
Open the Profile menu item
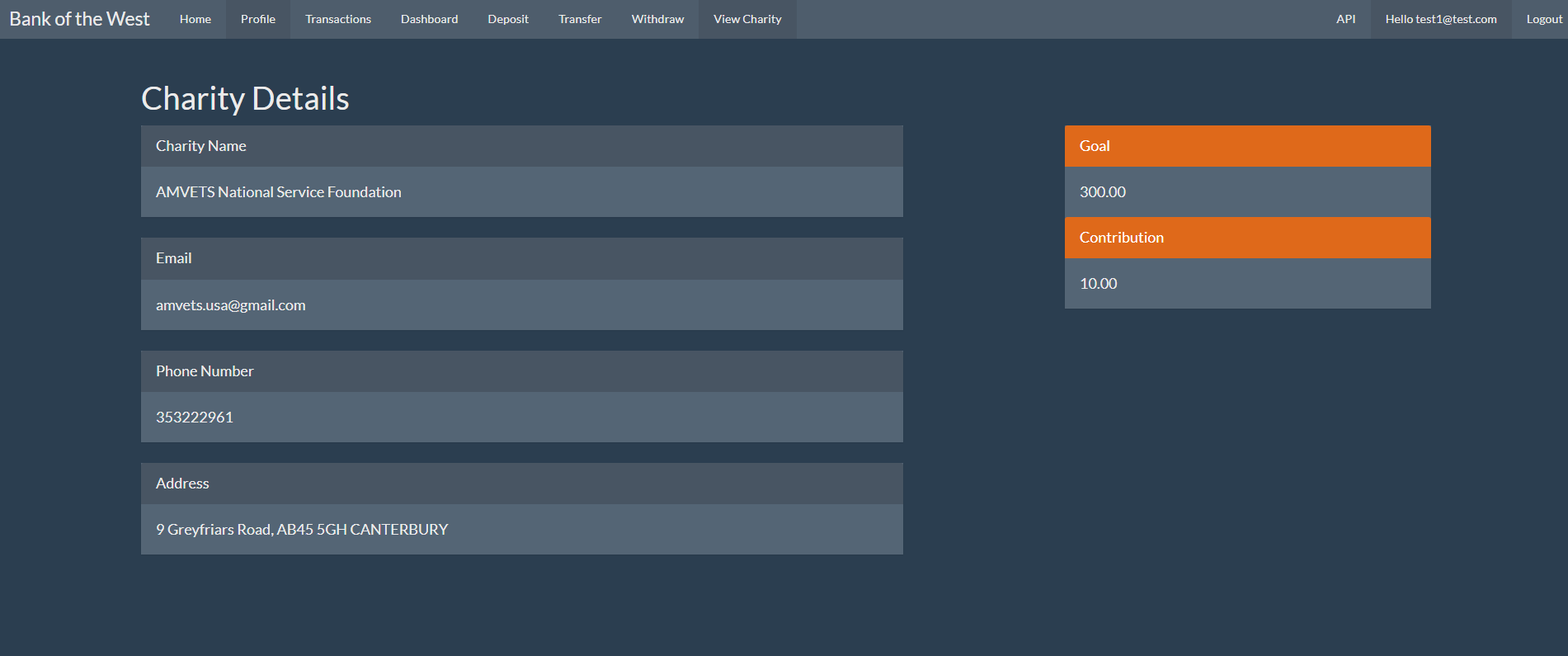click(x=258, y=19)
